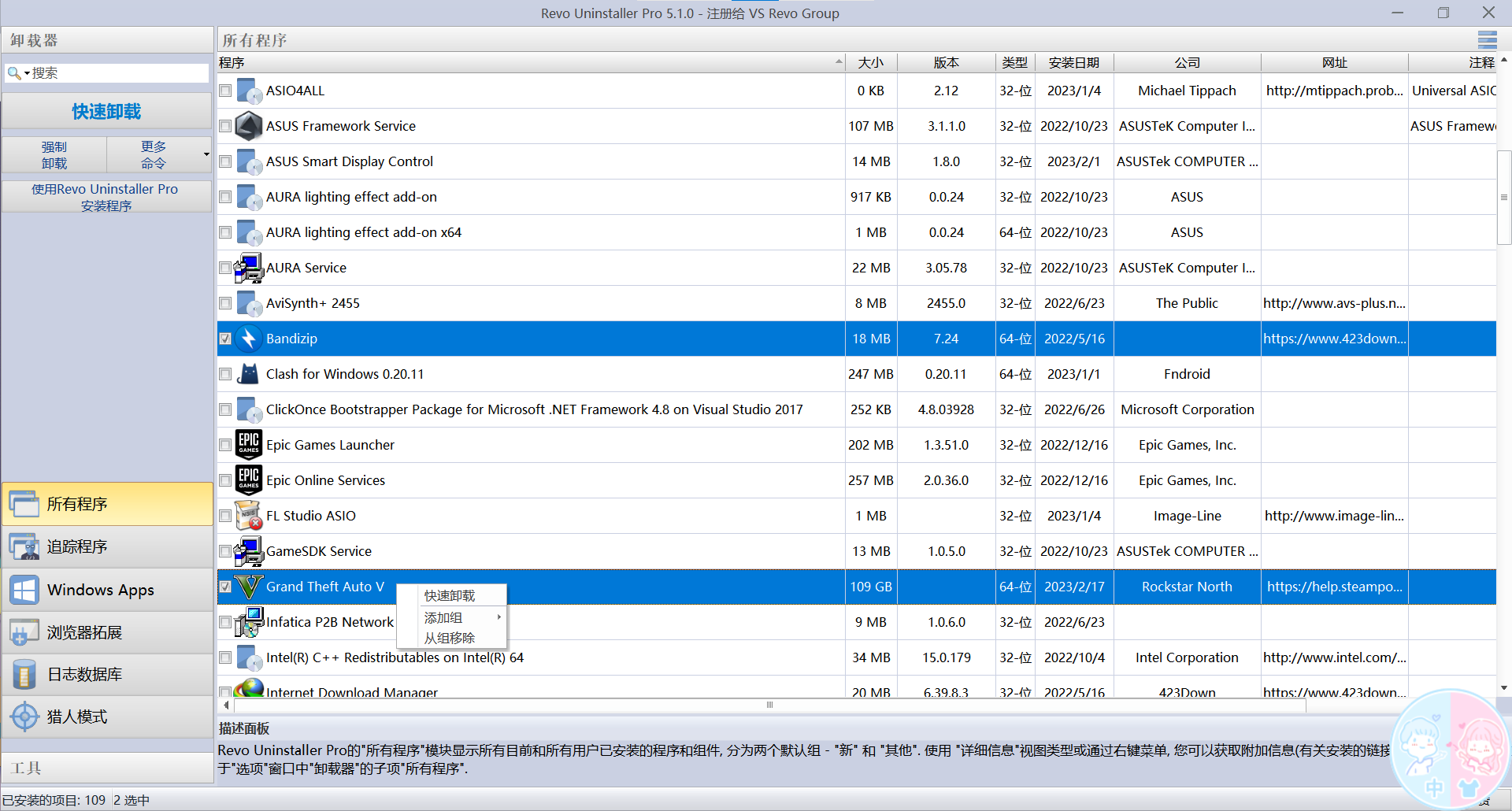1512x811 pixels.
Task: Sort by 类型 column header
Action: coord(1015,63)
